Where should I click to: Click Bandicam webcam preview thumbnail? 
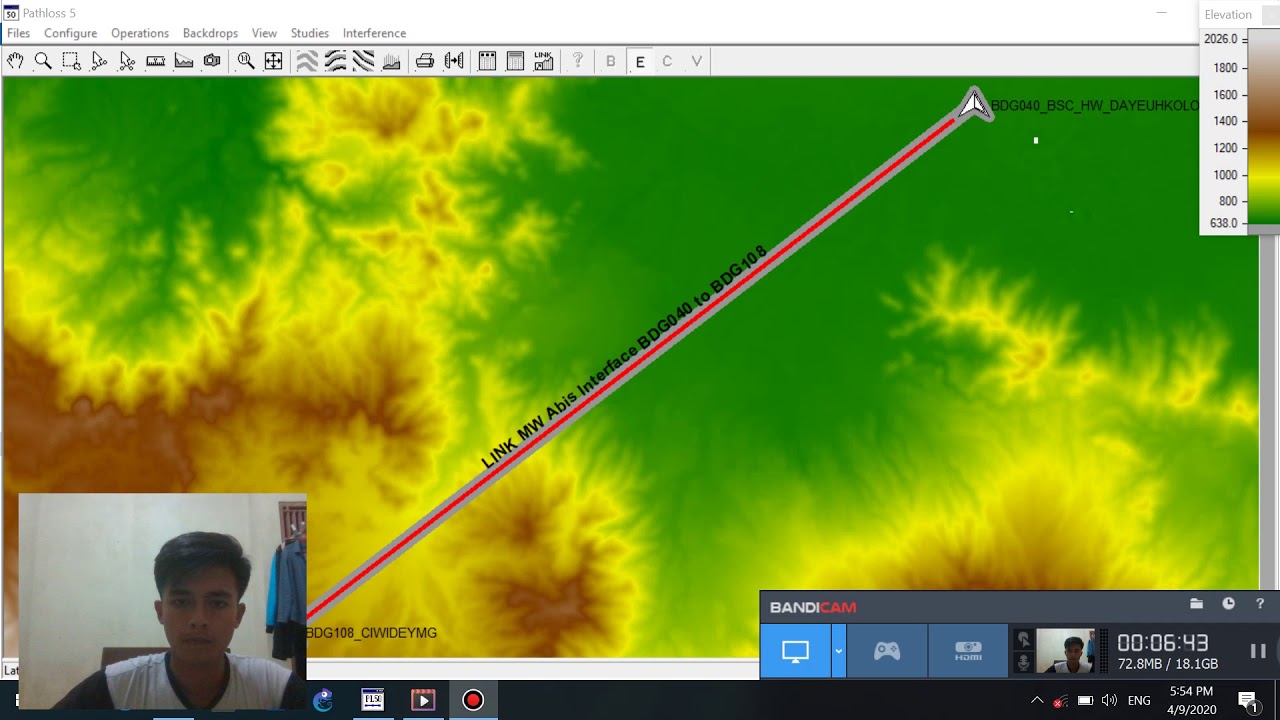click(x=1065, y=651)
